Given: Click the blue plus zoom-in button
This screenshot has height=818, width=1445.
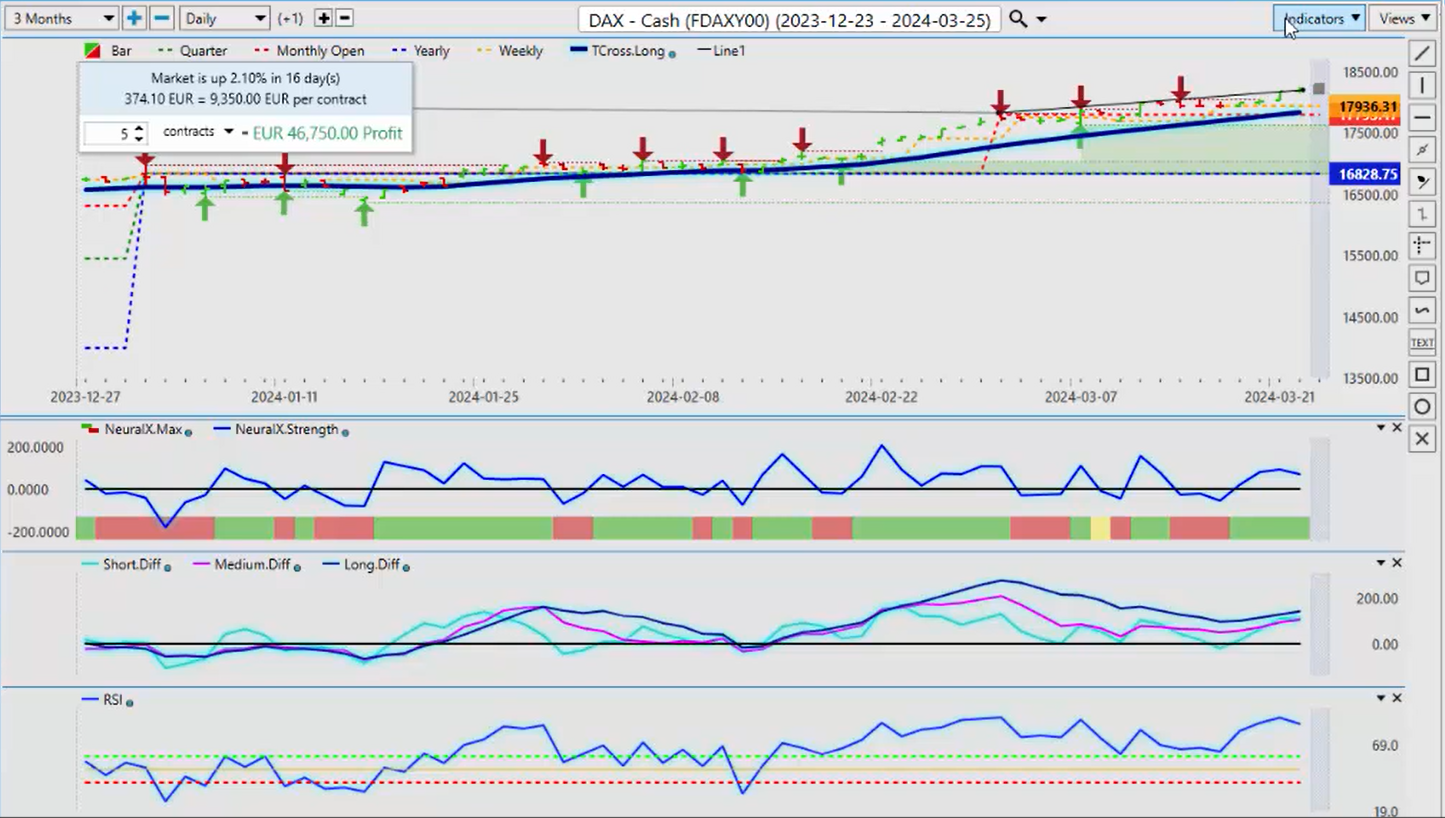Looking at the screenshot, I should click(134, 18).
